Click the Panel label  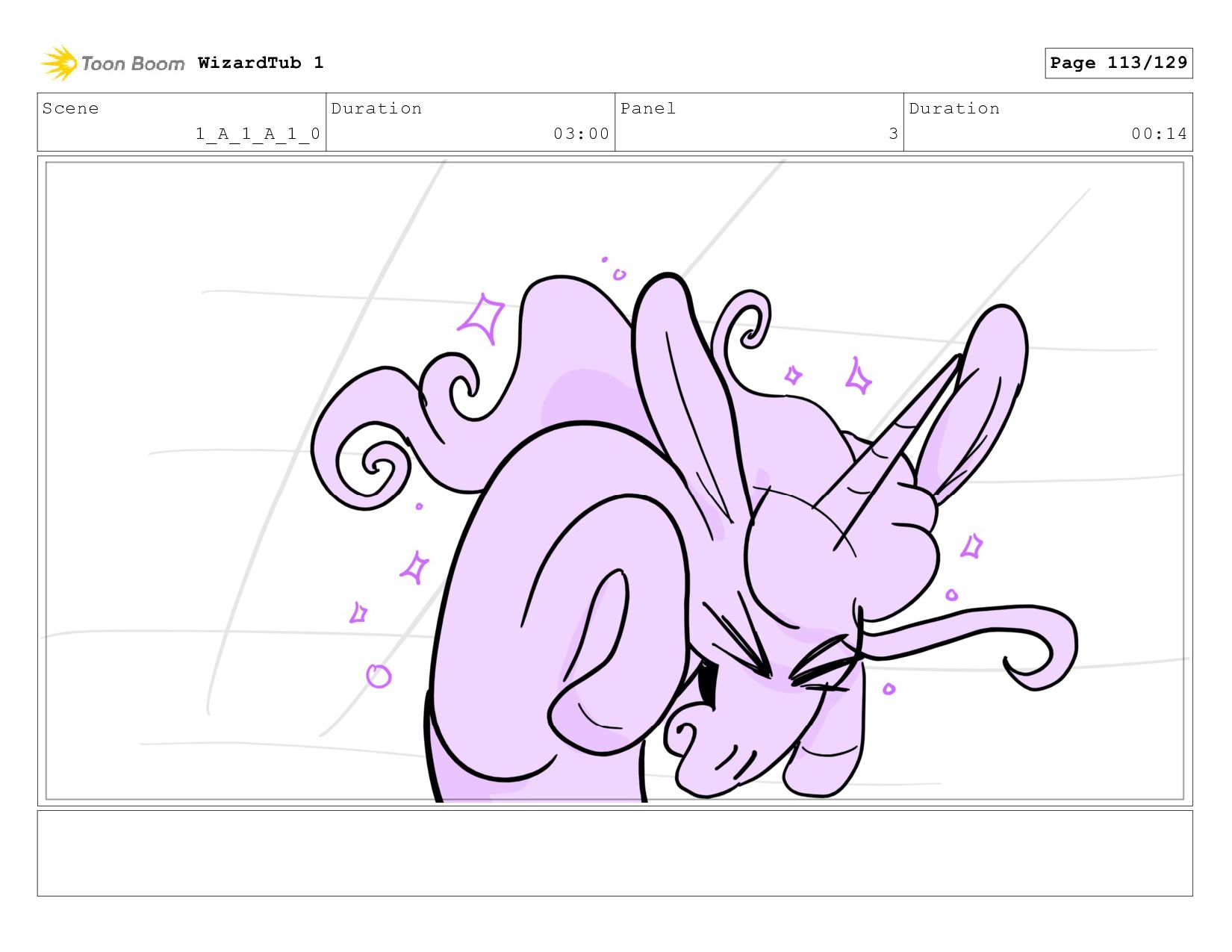(x=647, y=108)
